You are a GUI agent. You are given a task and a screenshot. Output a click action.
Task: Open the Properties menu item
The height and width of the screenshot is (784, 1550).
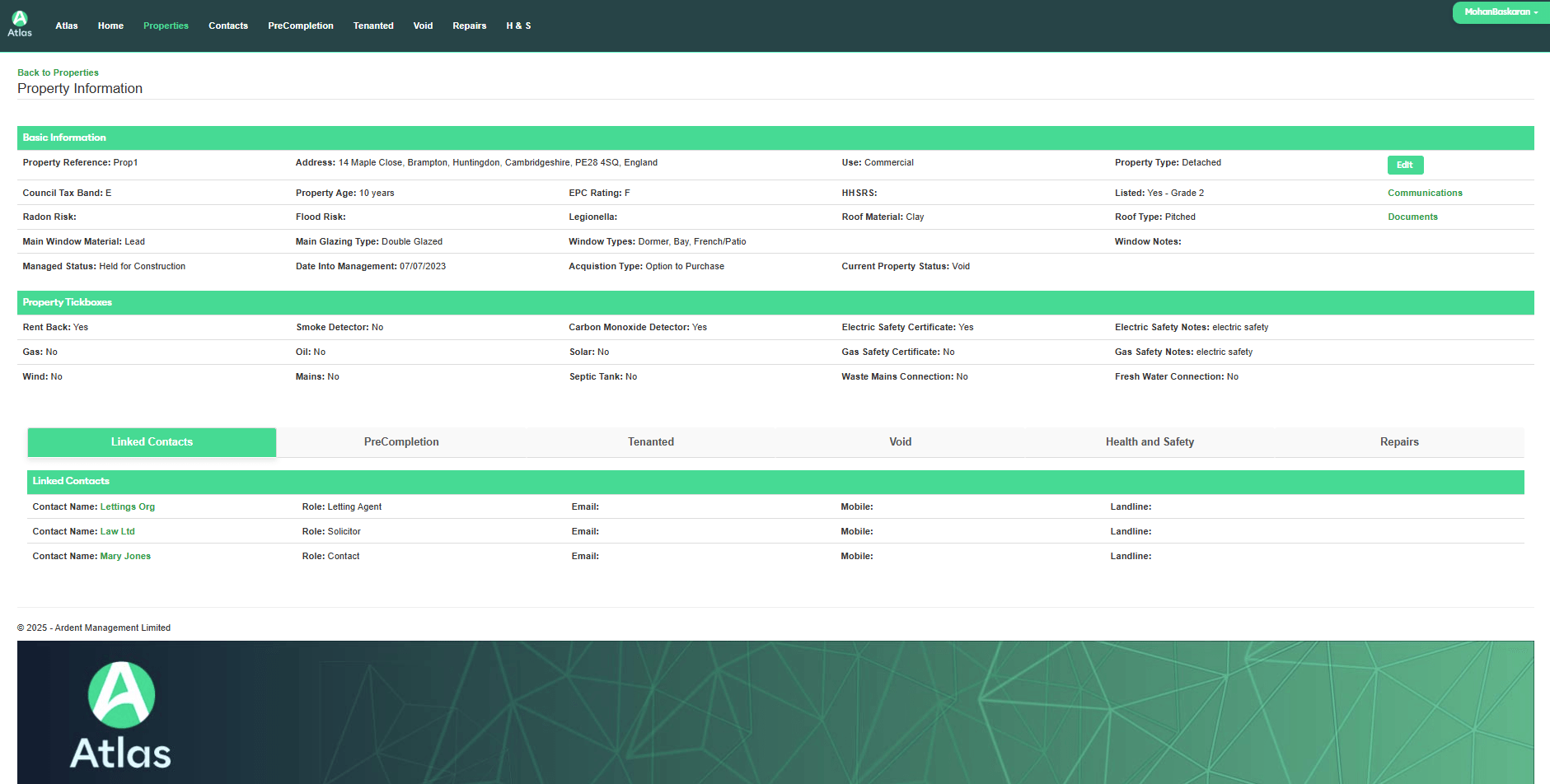click(166, 26)
